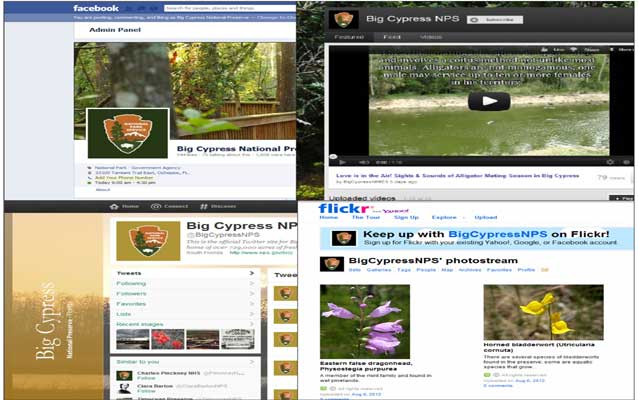Open the Tweets row in Twitter sidebar
The height and width of the screenshot is (400, 638).
(185, 273)
